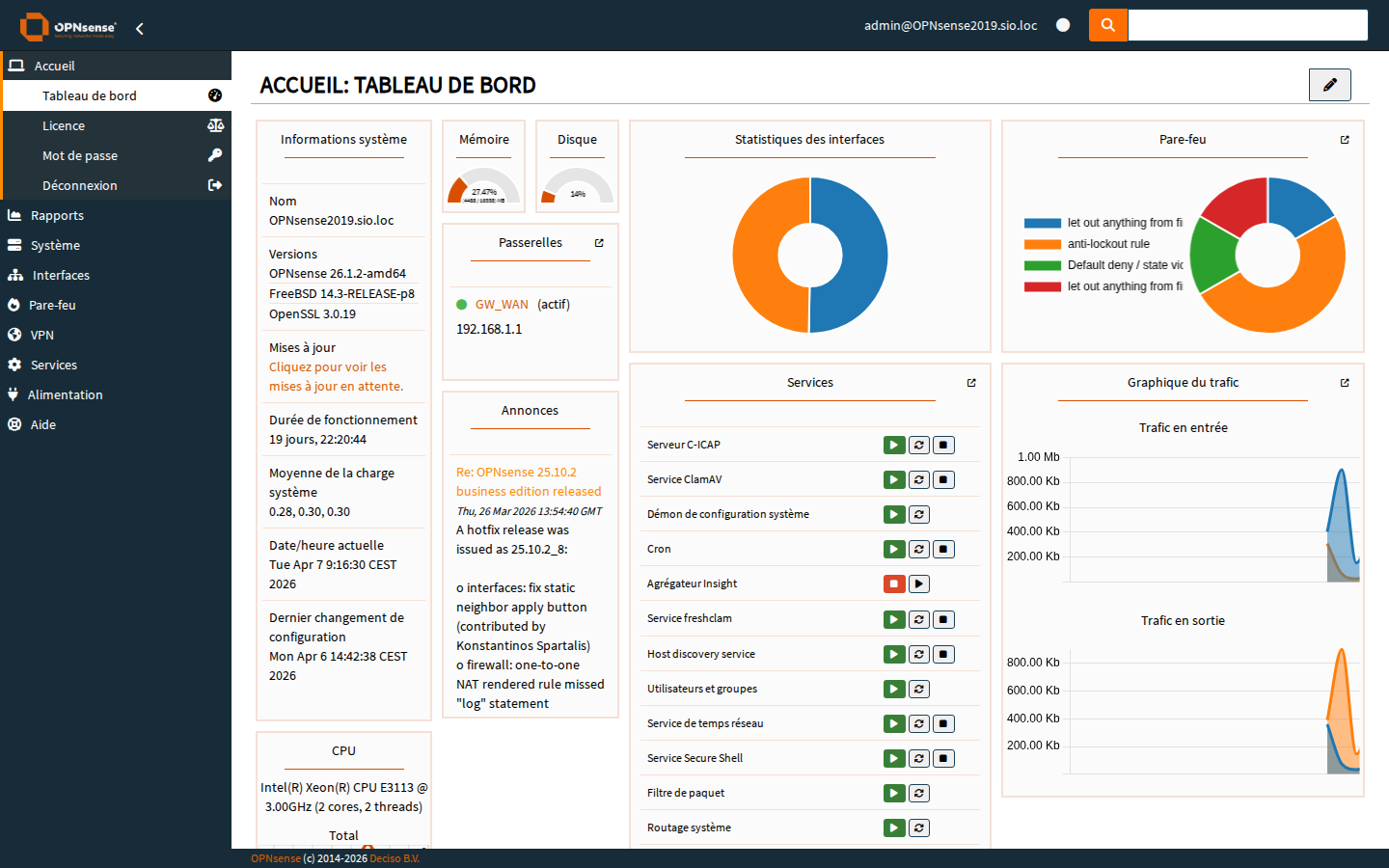Restart the Filtre de paquet service

coord(919,793)
